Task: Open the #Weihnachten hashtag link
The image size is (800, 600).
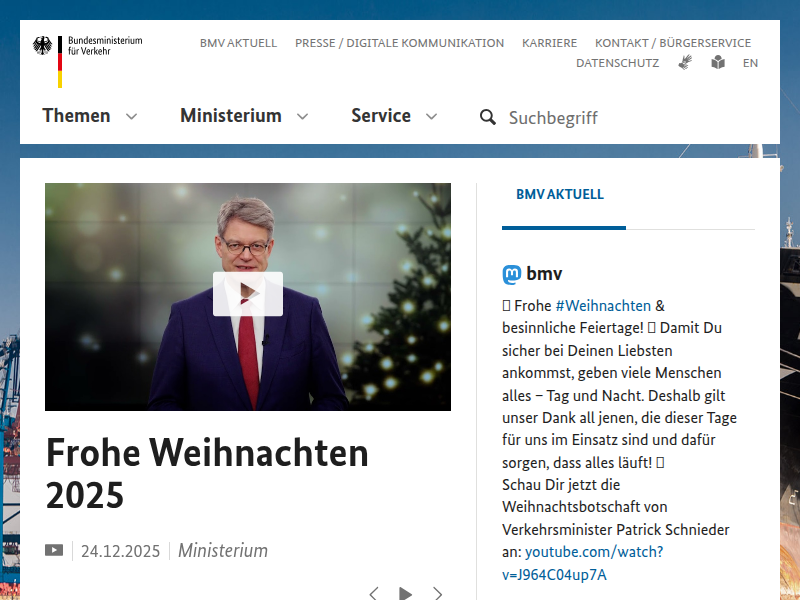Action: [x=603, y=306]
